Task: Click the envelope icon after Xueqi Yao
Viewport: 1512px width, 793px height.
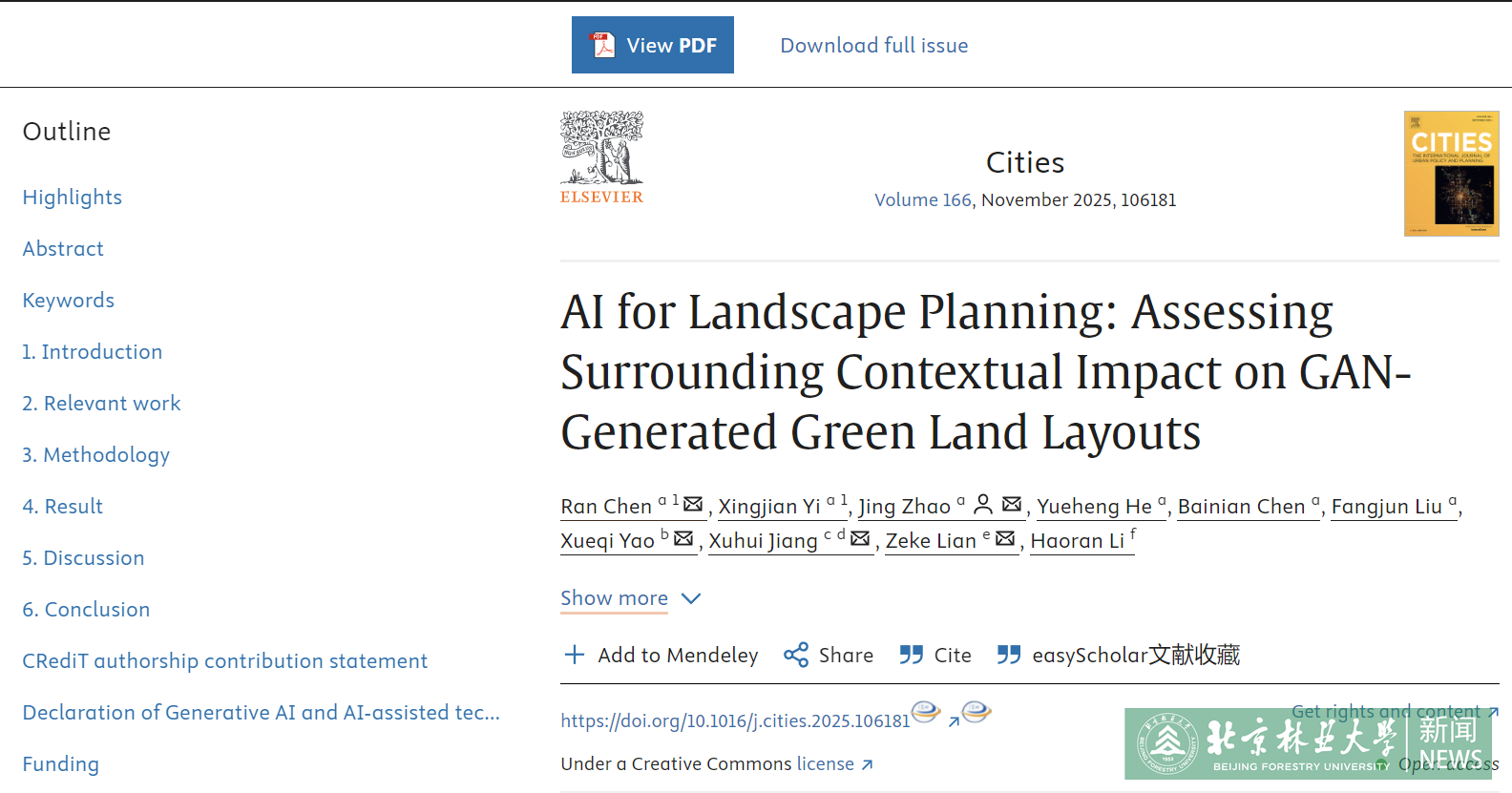Action: coord(683,538)
